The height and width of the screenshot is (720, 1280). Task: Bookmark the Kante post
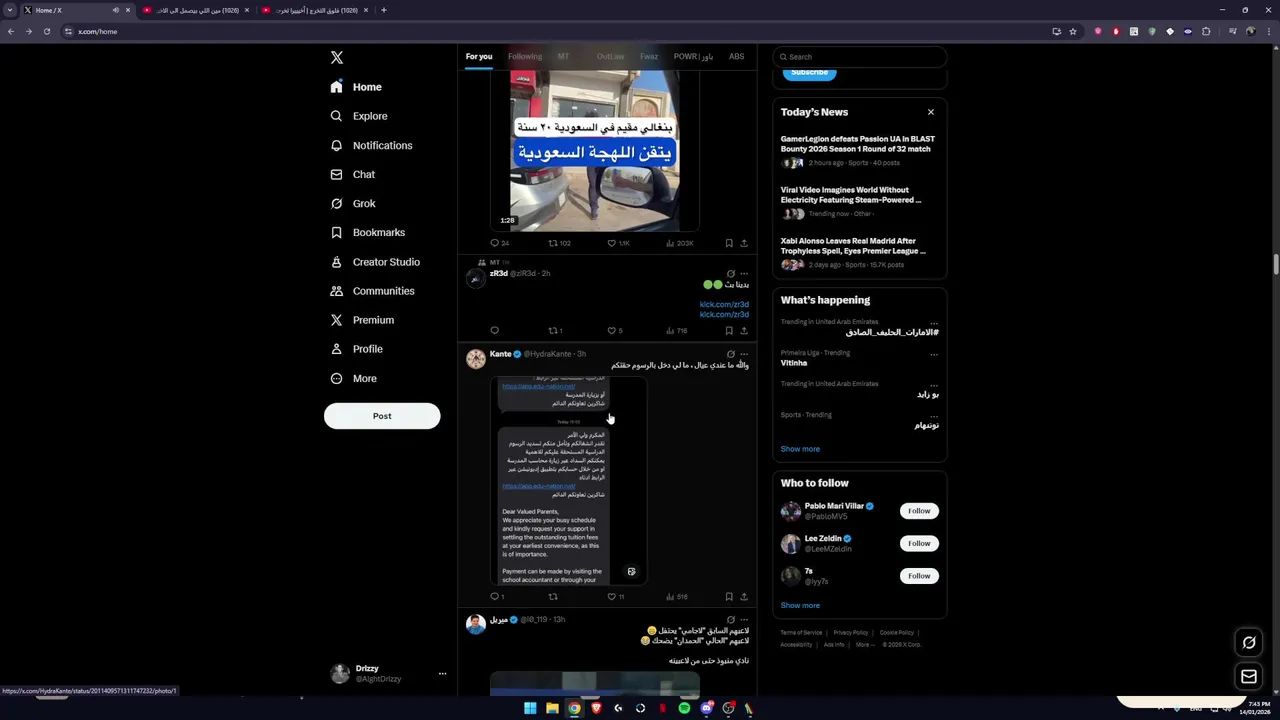point(729,597)
